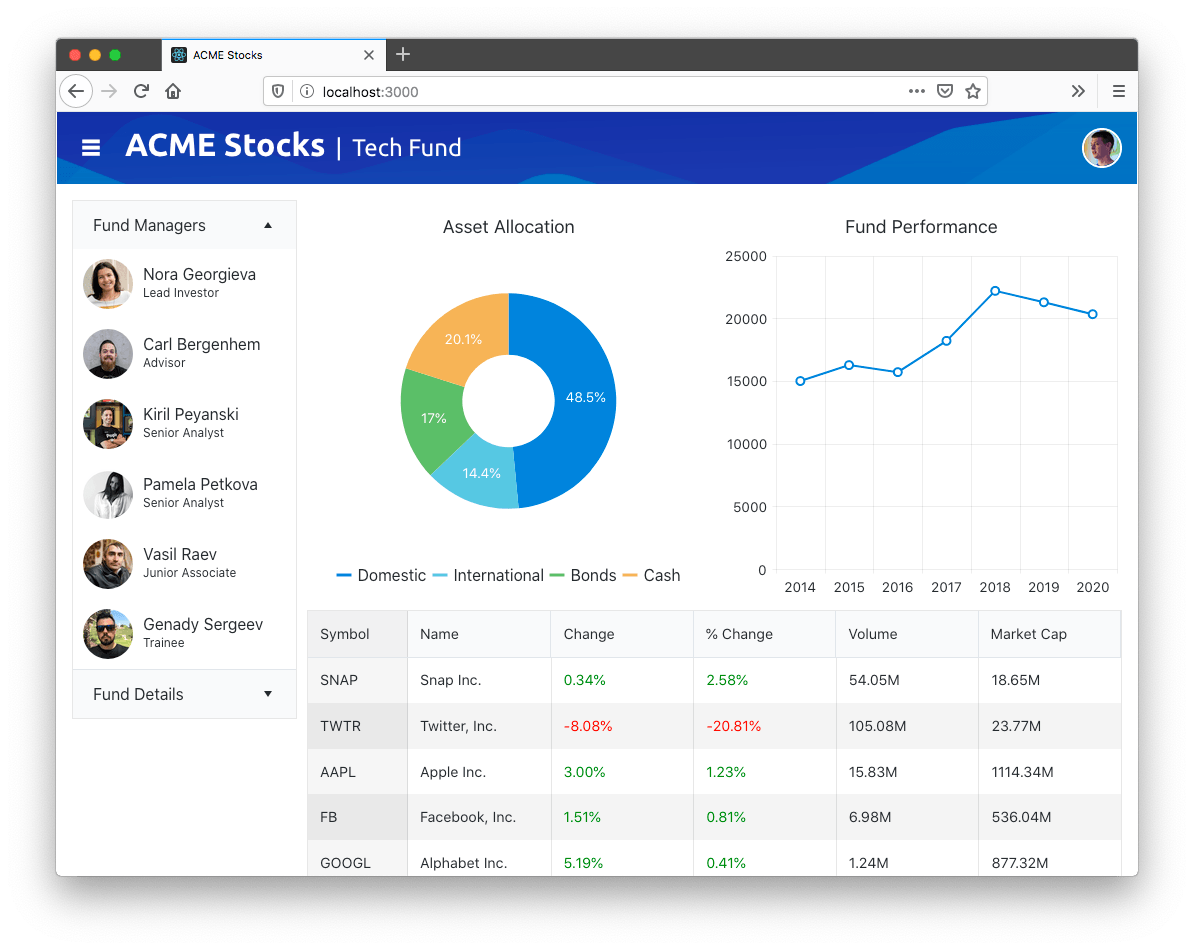Select the ACME Stocks browser tab
1194x950 pixels.
coord(273,55)
